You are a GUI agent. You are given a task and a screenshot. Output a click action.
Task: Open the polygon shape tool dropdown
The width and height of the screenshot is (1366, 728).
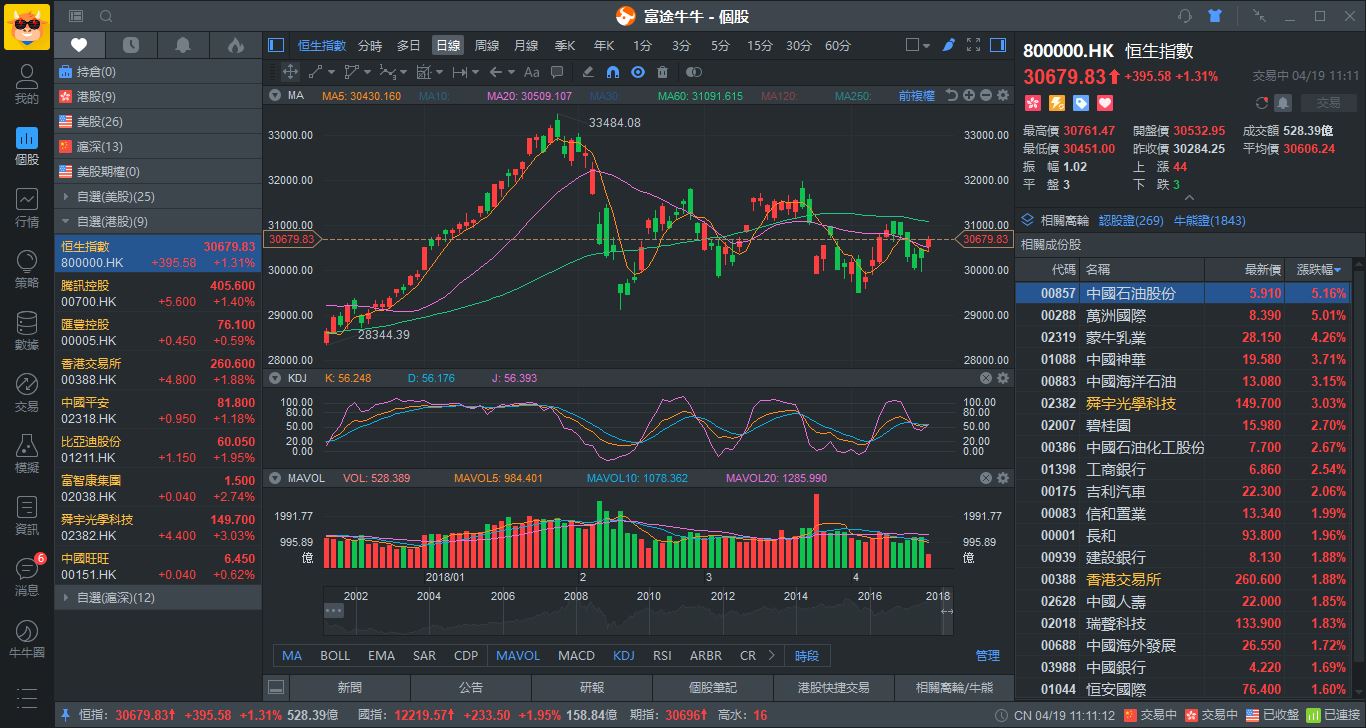click(367, 72)
